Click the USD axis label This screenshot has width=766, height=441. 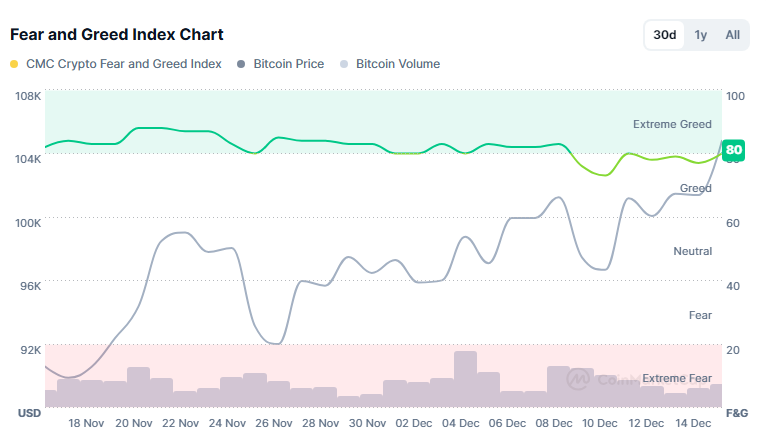click(x=28, y=412)
